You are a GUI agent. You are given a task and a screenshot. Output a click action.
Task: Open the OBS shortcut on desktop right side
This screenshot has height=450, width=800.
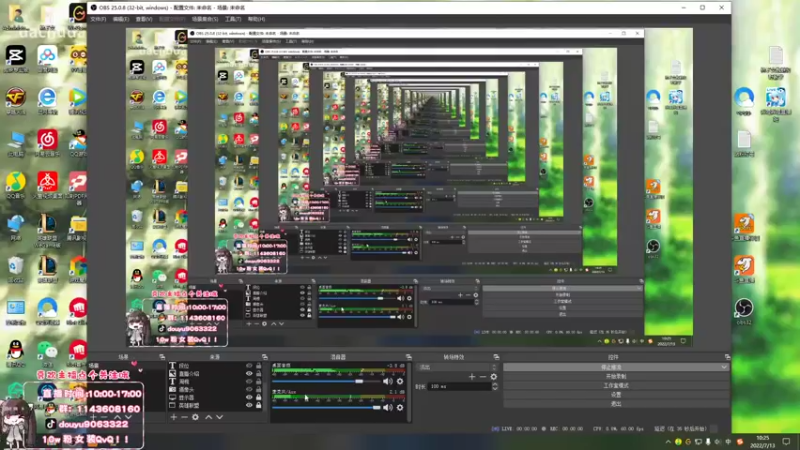click(x=744, y=311)
